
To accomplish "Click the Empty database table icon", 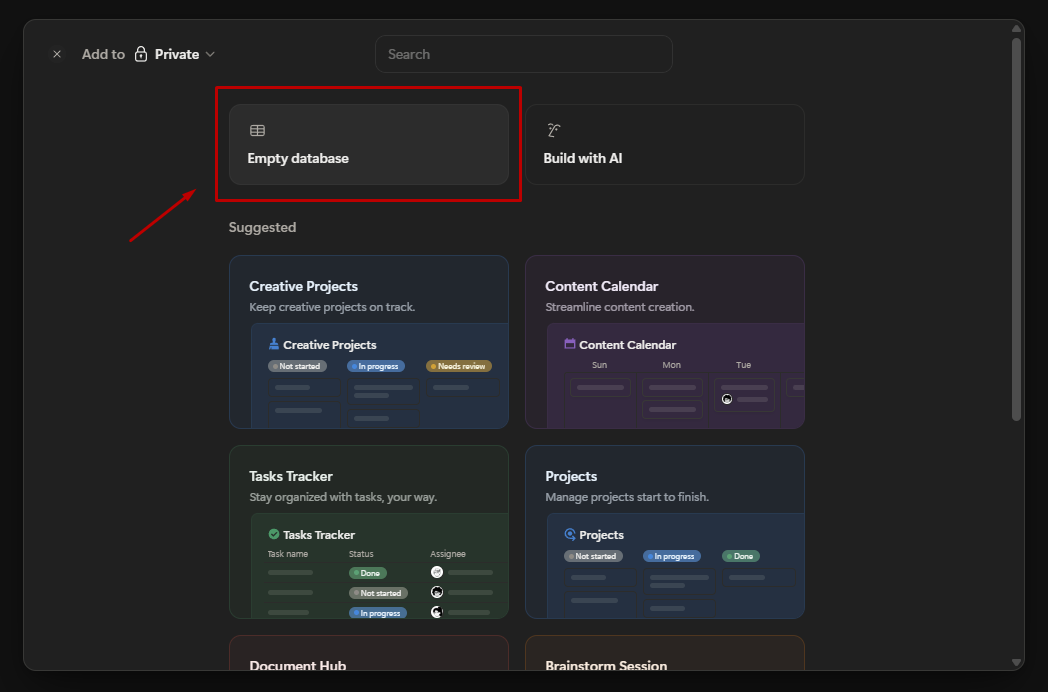I will click(257, 131).
